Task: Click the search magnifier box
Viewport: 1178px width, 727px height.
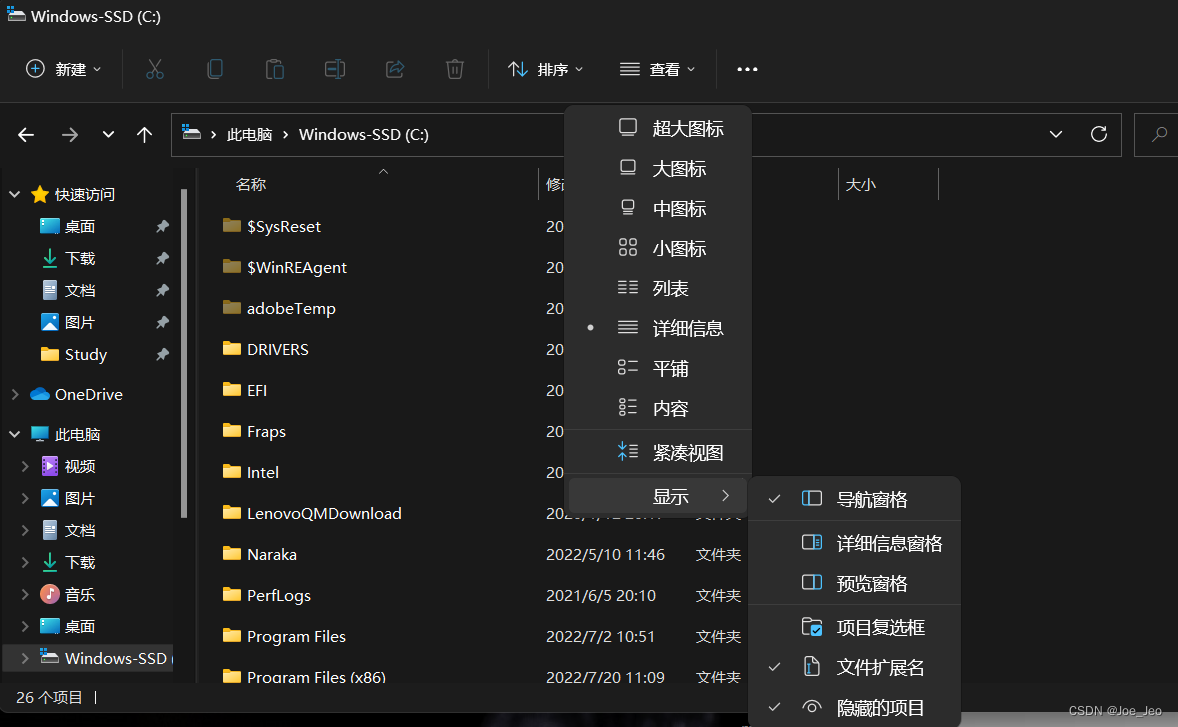Action: tap(1155, 134)
